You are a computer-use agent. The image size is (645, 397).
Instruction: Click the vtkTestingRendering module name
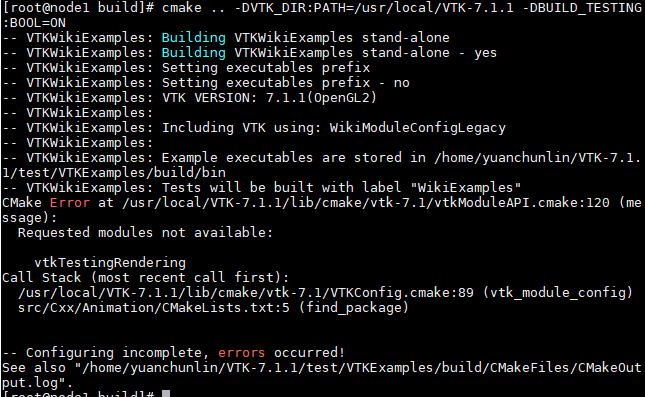[x=110, y=262]
